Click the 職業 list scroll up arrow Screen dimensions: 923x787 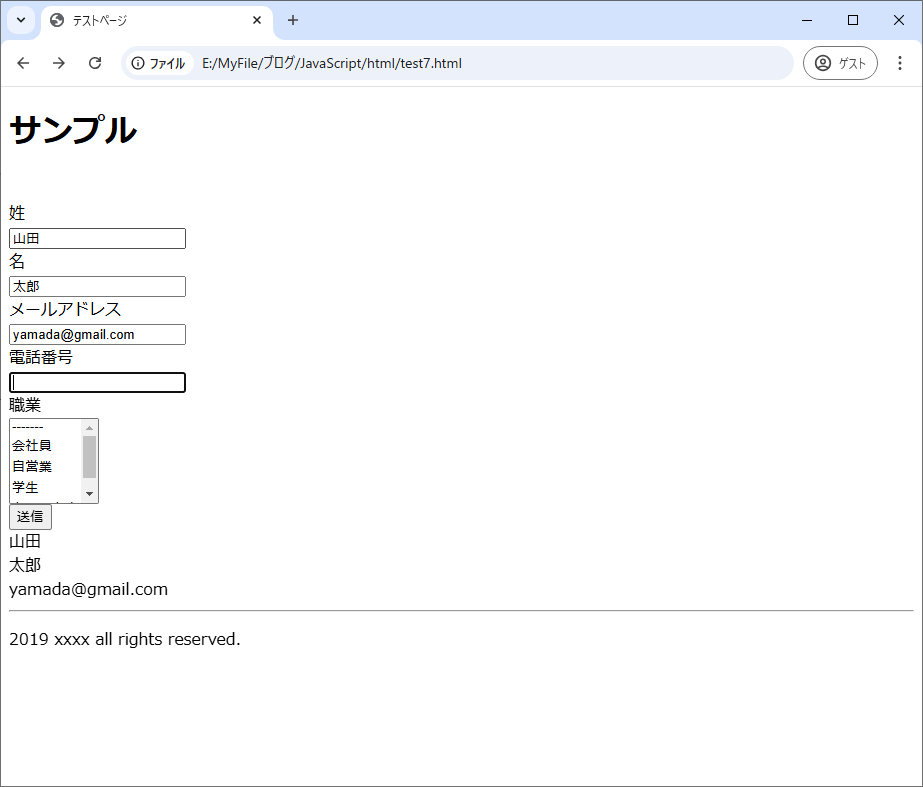[89, 427]
